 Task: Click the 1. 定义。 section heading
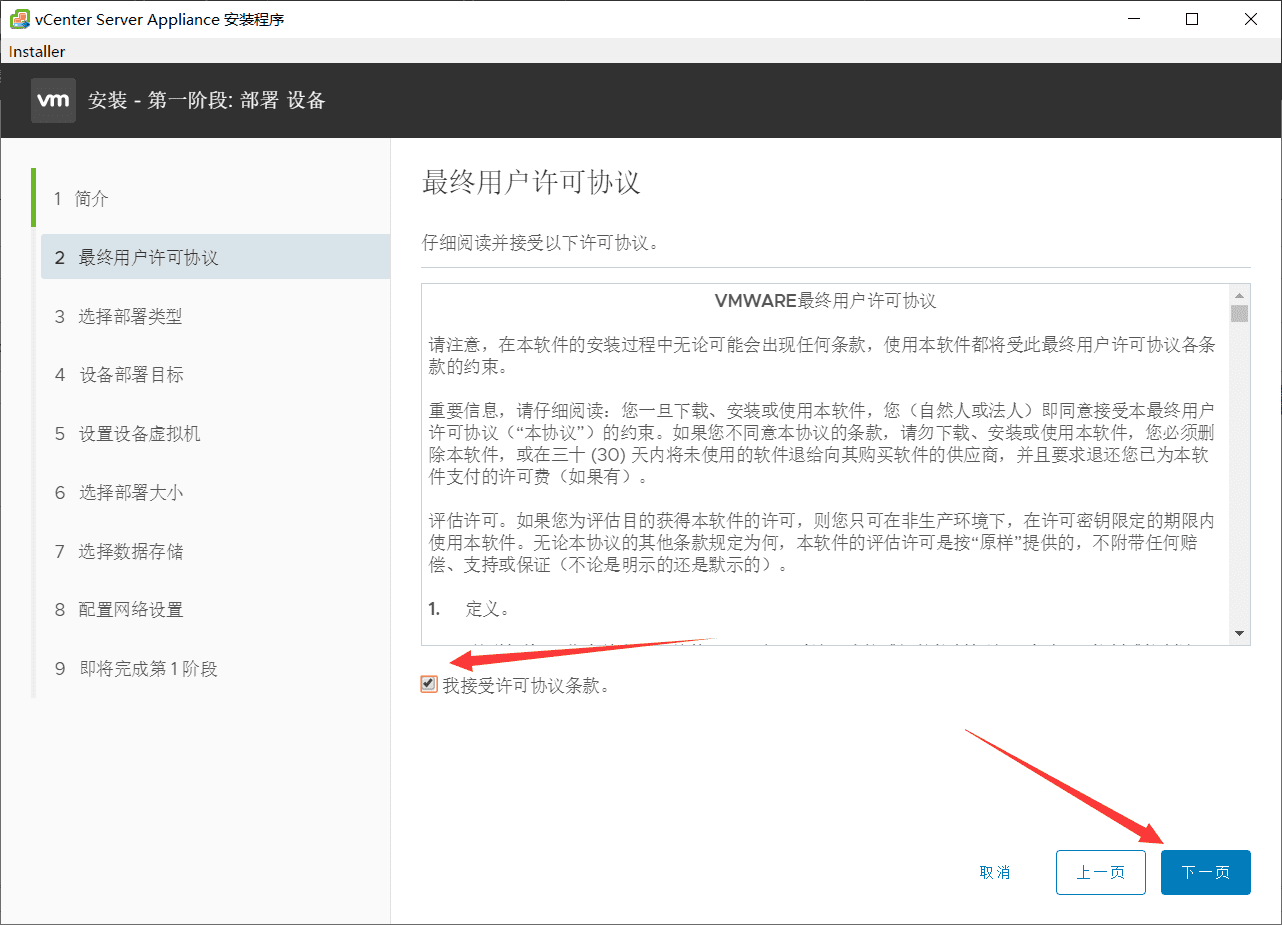coord(470,608)
